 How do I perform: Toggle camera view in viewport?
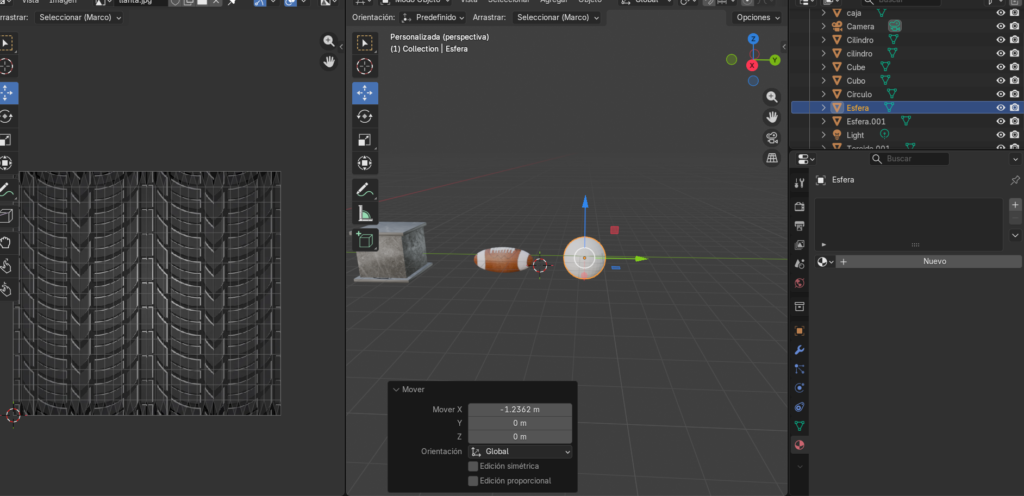click(x=772, y=137)
